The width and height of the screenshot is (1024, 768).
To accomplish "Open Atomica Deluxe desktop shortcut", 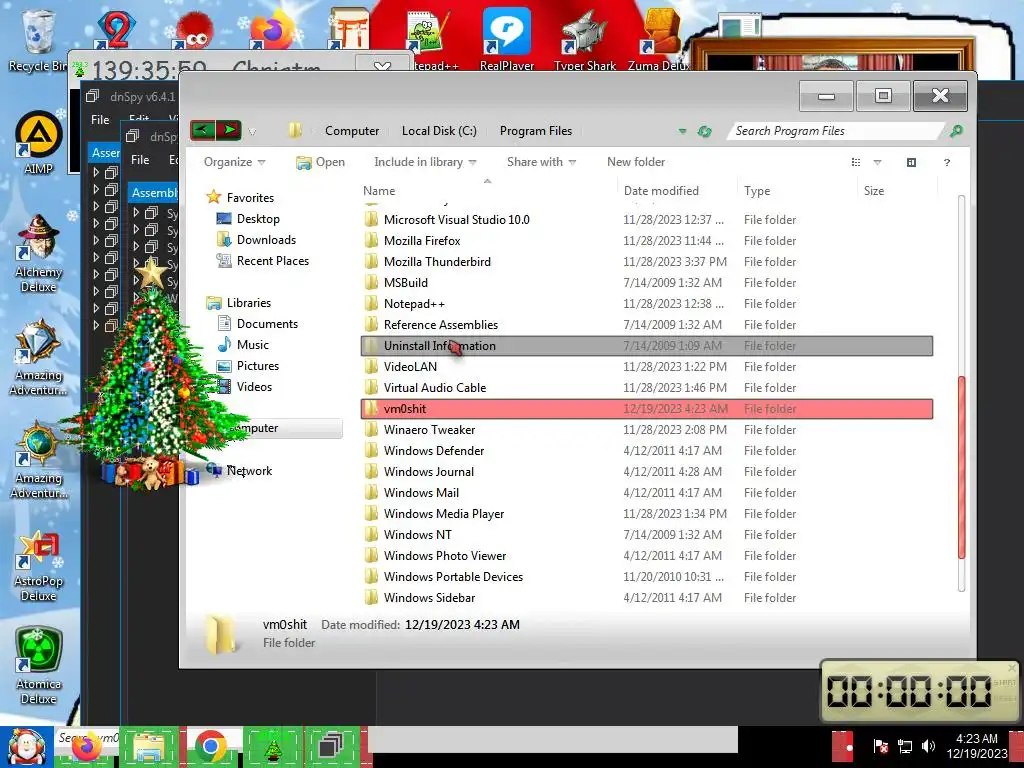I will (39, 666).
